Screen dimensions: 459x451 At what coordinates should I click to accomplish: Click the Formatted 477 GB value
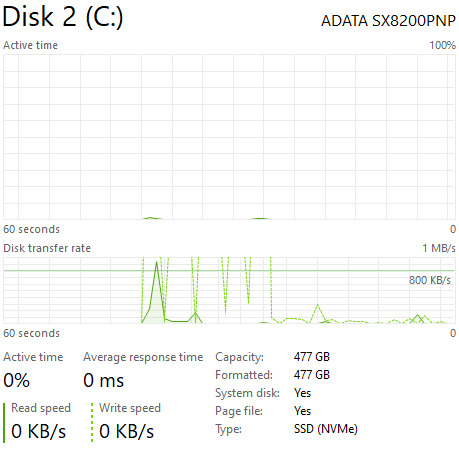(x=312, y=375)
